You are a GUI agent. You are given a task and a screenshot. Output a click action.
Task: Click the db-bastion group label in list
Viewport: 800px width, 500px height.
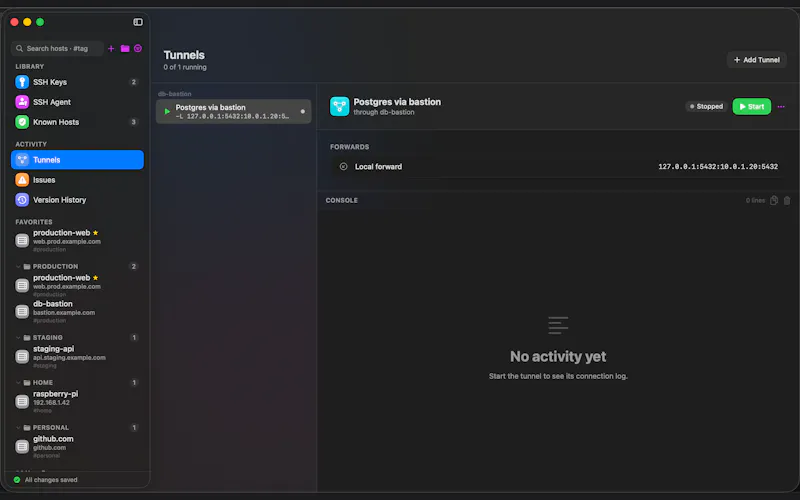174,94
